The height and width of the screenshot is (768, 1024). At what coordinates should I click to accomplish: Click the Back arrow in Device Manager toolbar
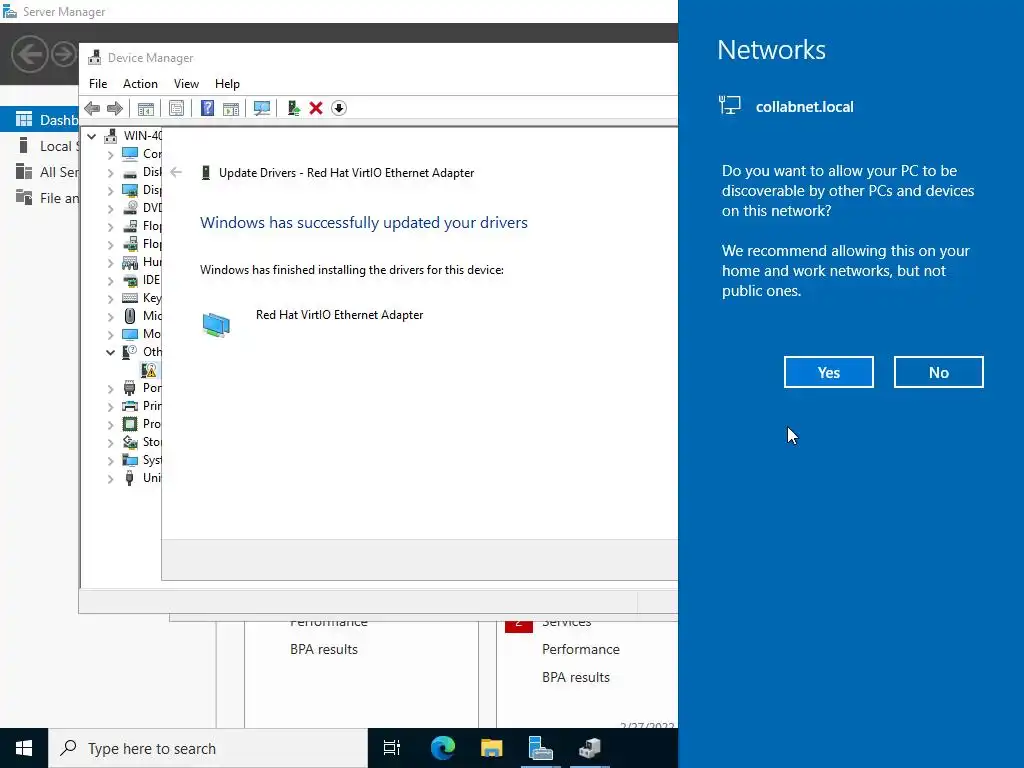[x=92, y=108]
